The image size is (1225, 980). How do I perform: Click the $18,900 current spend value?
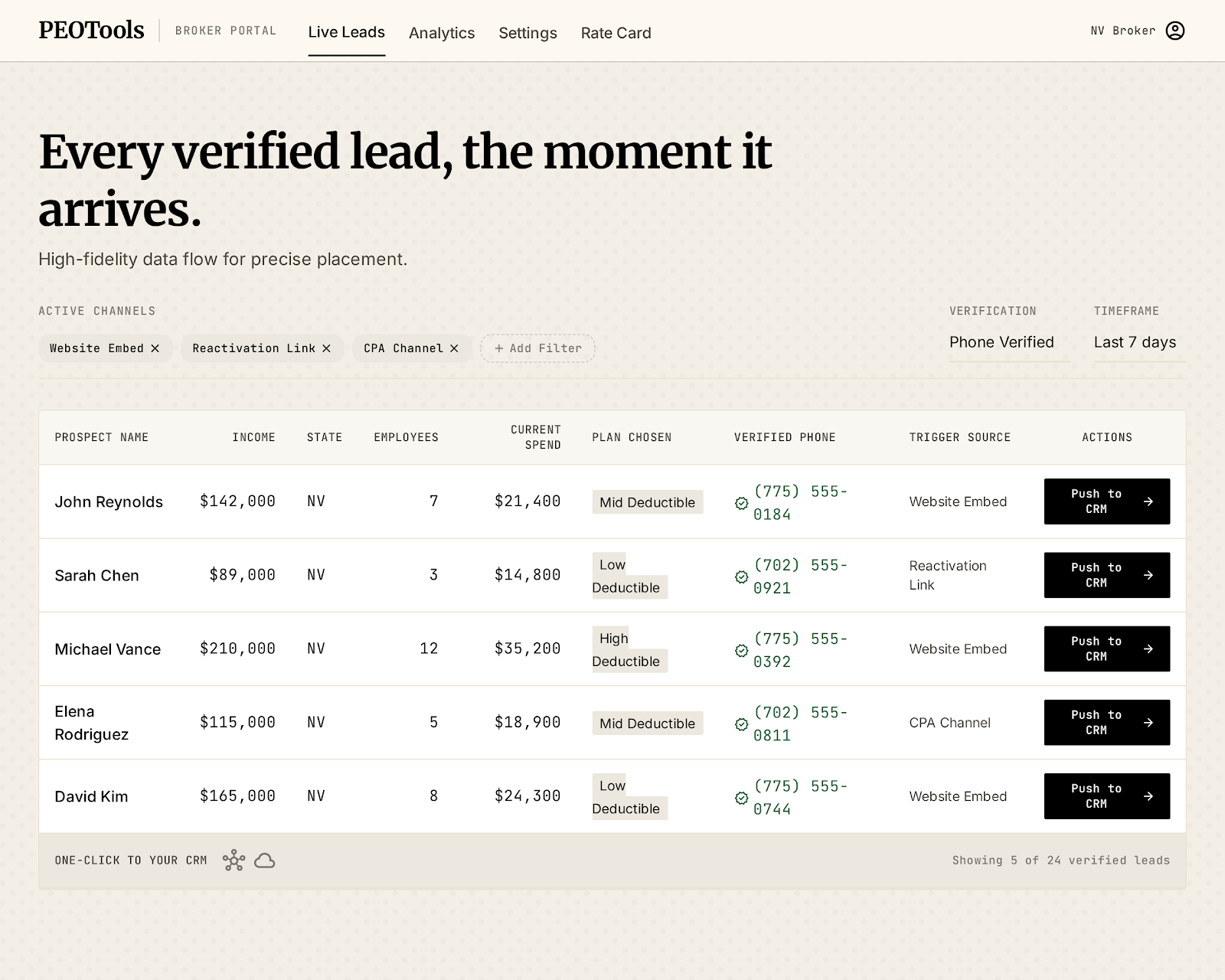click(528, 722)
